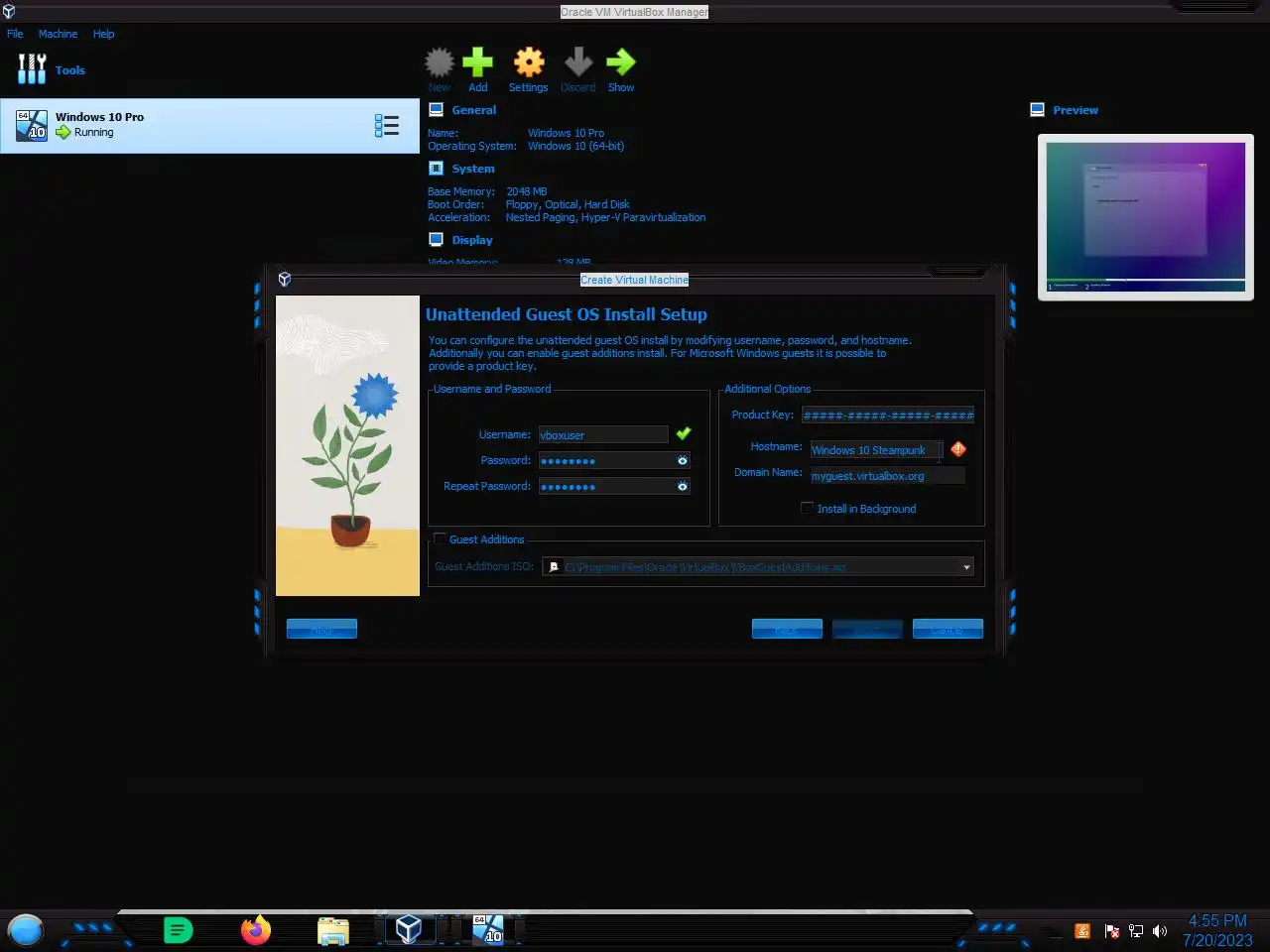Cancel the Create Virtual Machine wizard
The width and height of the screenshot is (1270, 952).
coord(948,630)
